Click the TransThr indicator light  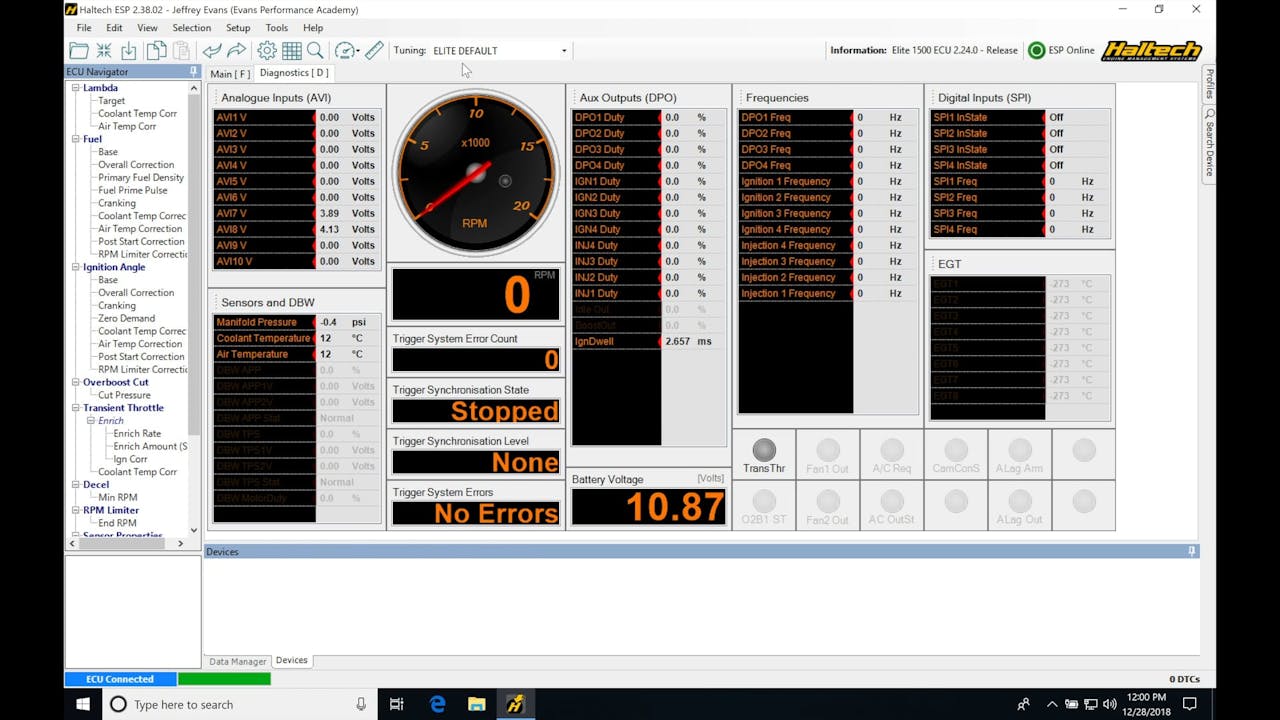click(764, 451)
